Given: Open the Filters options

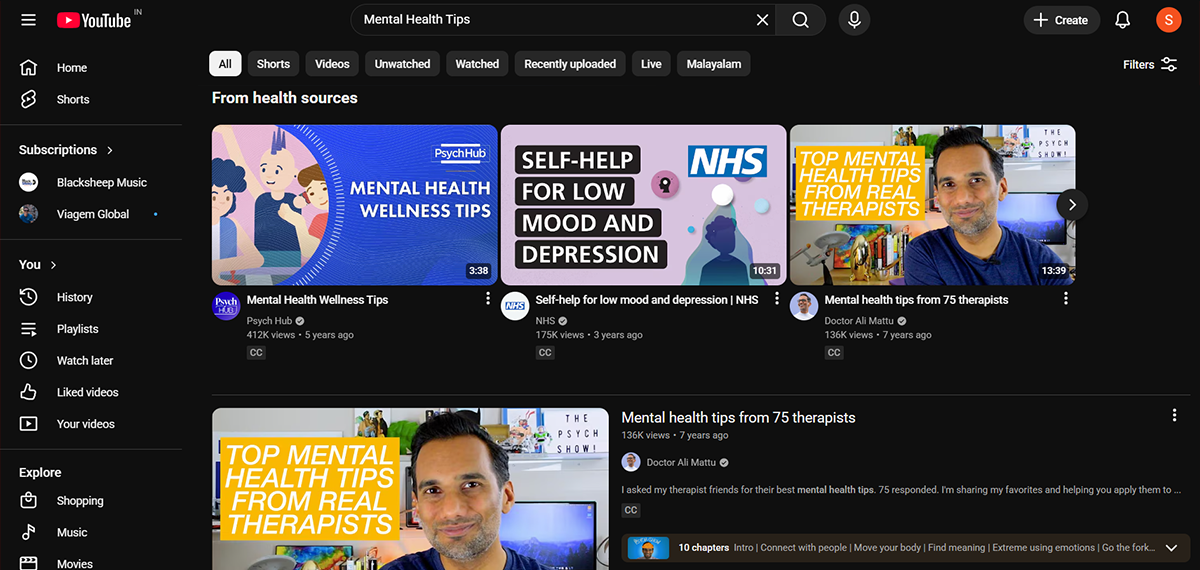Looking at the screenshot, I should (x=1150, y=64).
